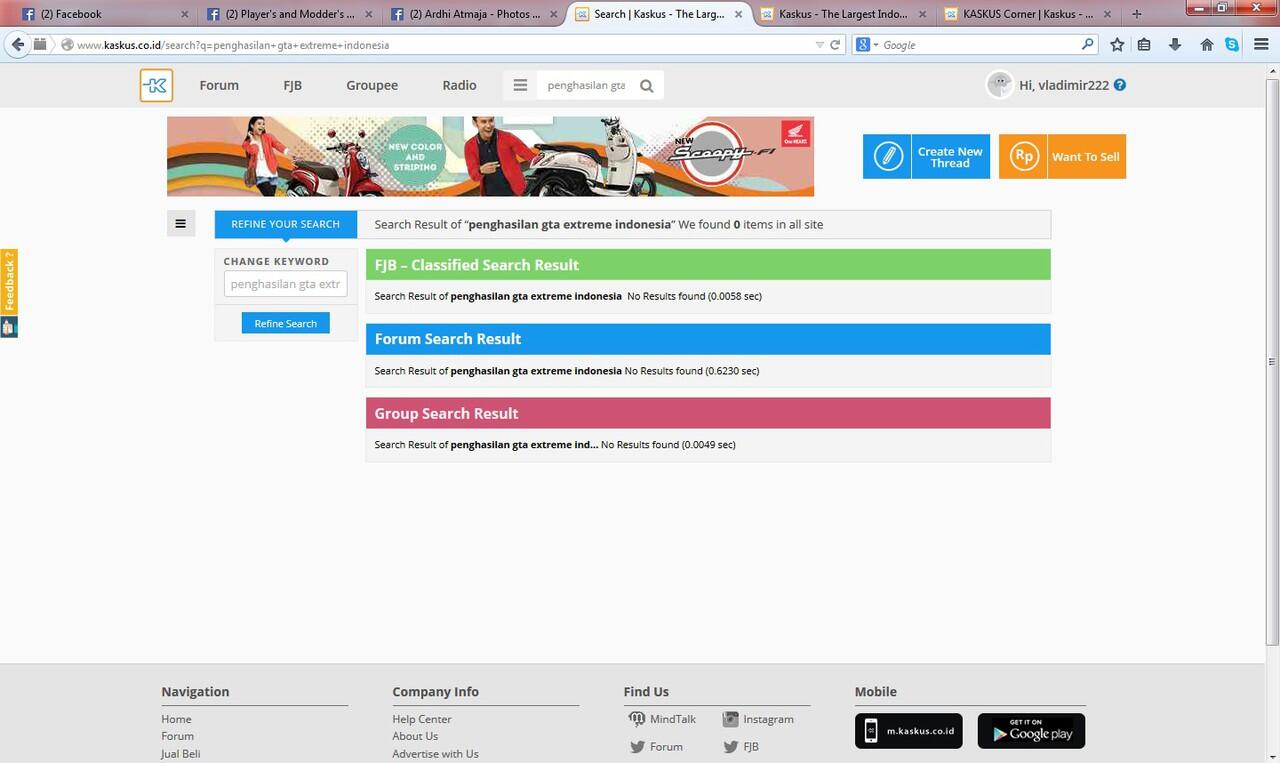Viewport: 1280px width, 763px height.
Task: Open Forum link under Navigation footer
Action: [x=177, y=736]
